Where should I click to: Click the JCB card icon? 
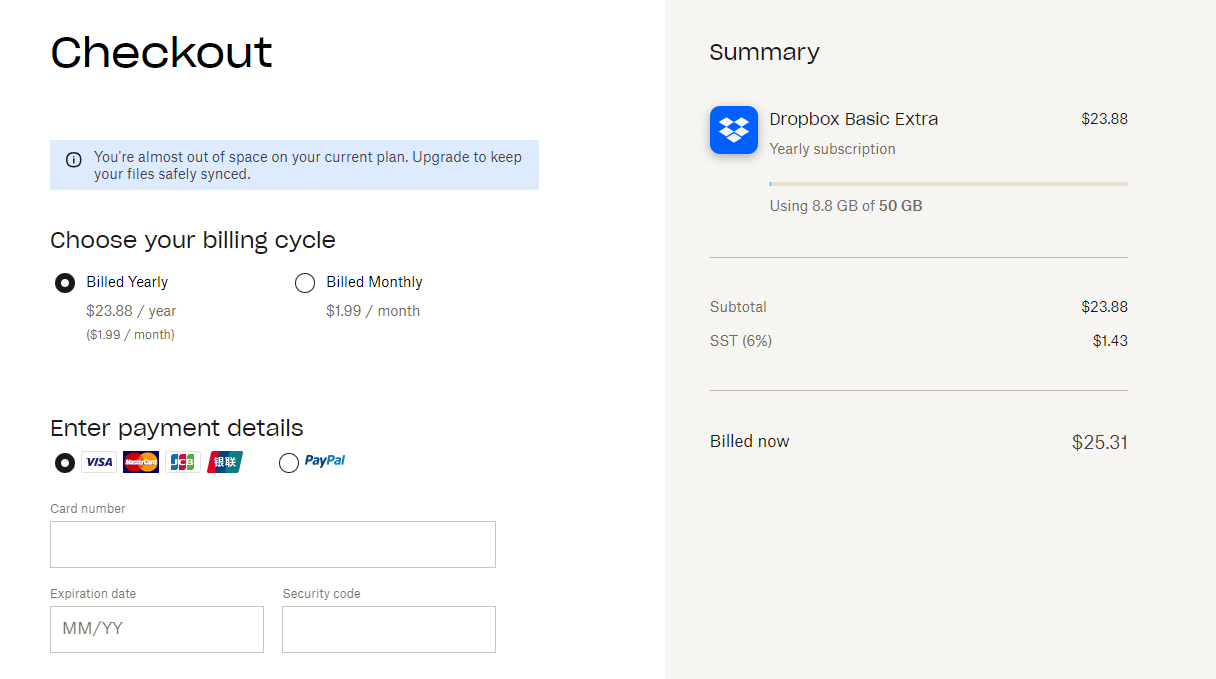coord(182,461)
